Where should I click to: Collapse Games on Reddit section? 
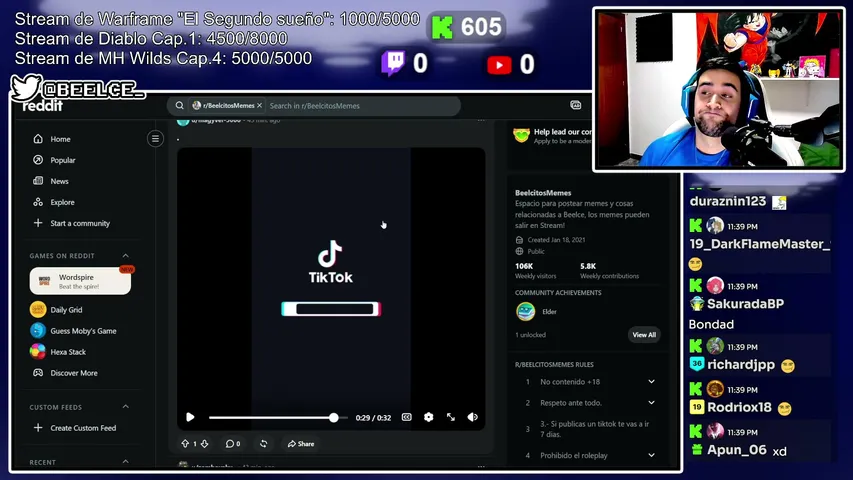tap(126, 256)
